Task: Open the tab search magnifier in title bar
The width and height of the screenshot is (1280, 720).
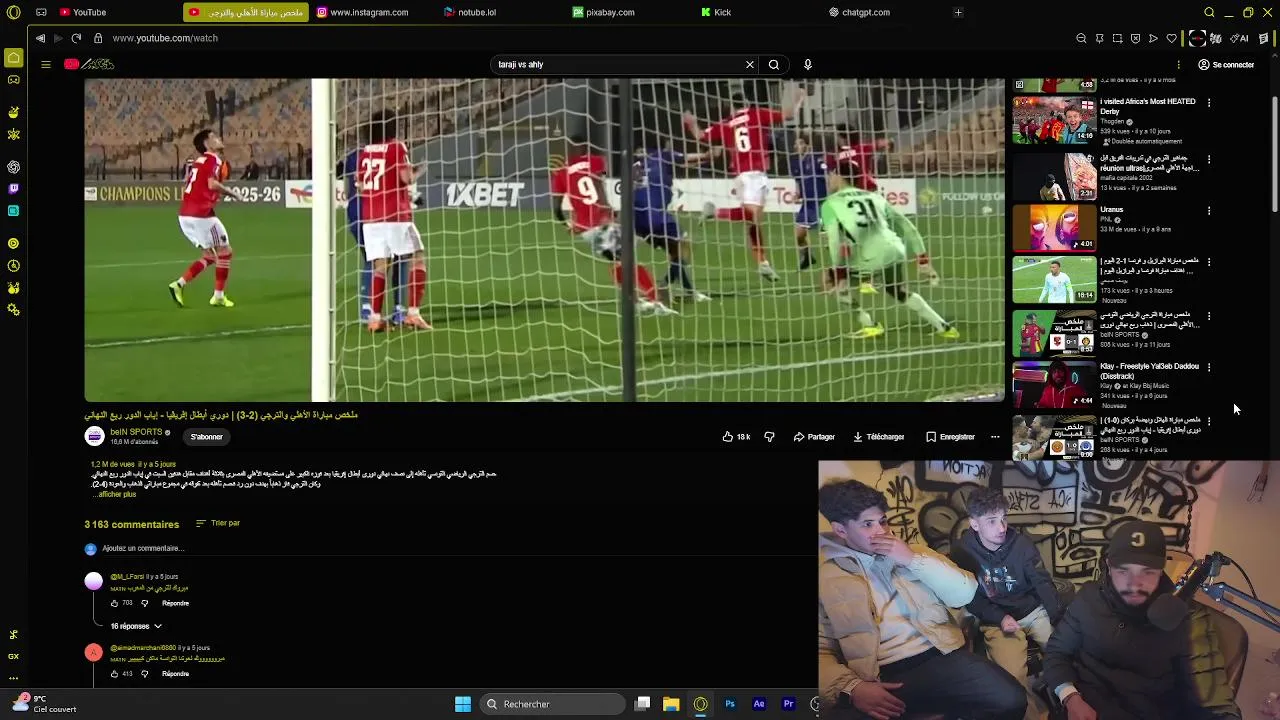Action: pyautogui.click(x=1209, y=12)
